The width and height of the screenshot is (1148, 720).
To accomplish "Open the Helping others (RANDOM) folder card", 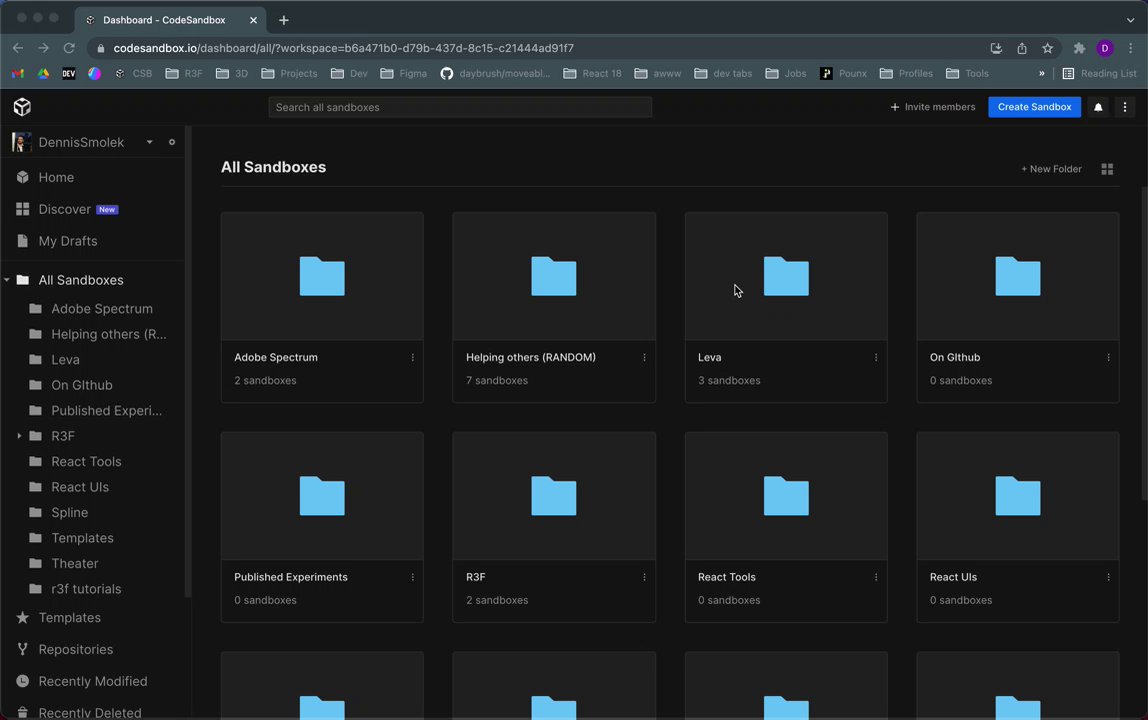I will (553, 277).
